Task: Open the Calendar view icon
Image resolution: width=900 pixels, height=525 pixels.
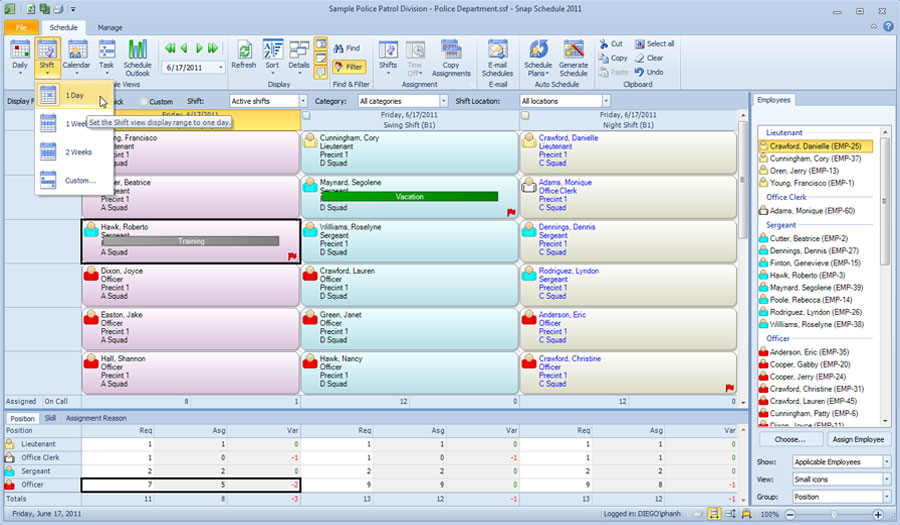Action: [76, 56]
